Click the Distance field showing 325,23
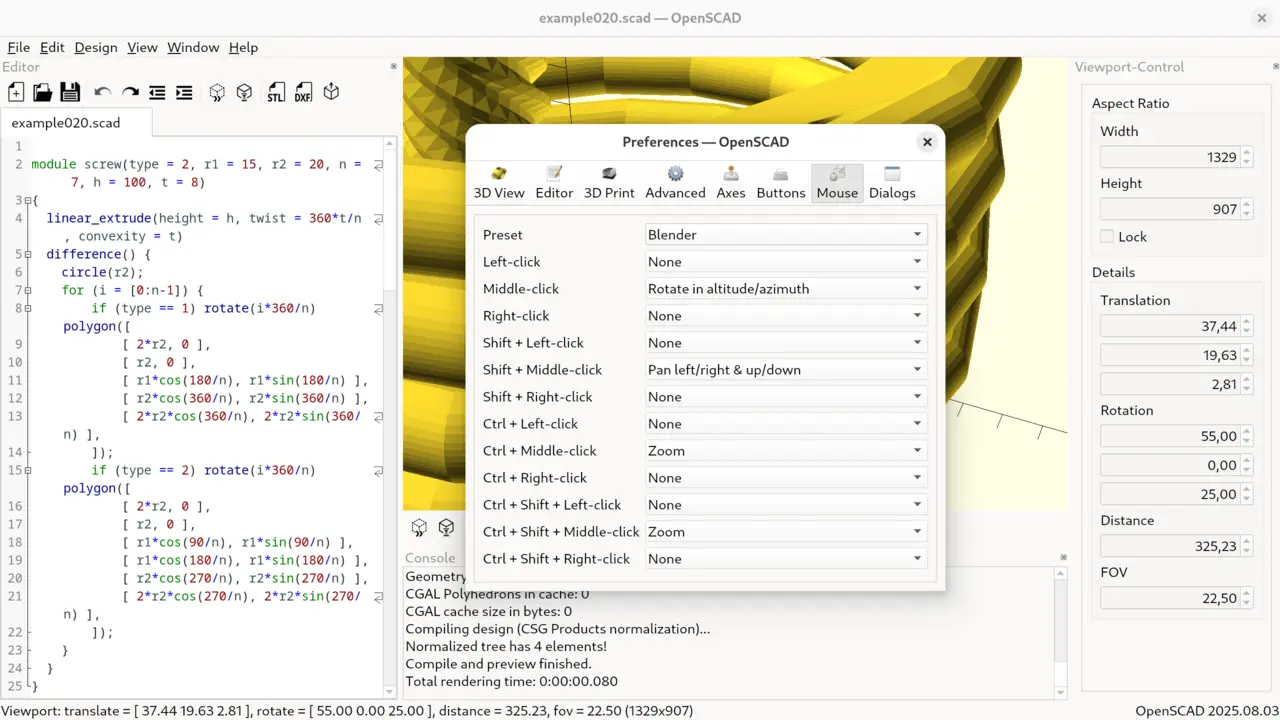Viewport: 1280px width, 720px height. 1176,546
